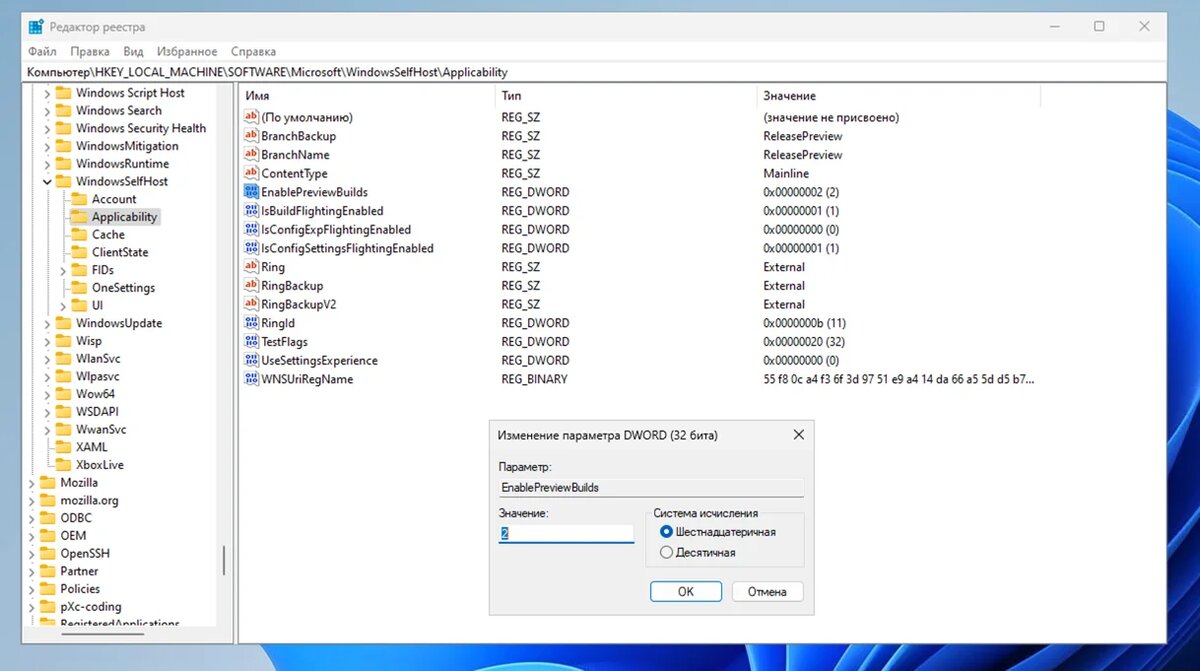Cancel the dialog with Отмена button
Screen dimensions: 1200x671
point(767,592)
